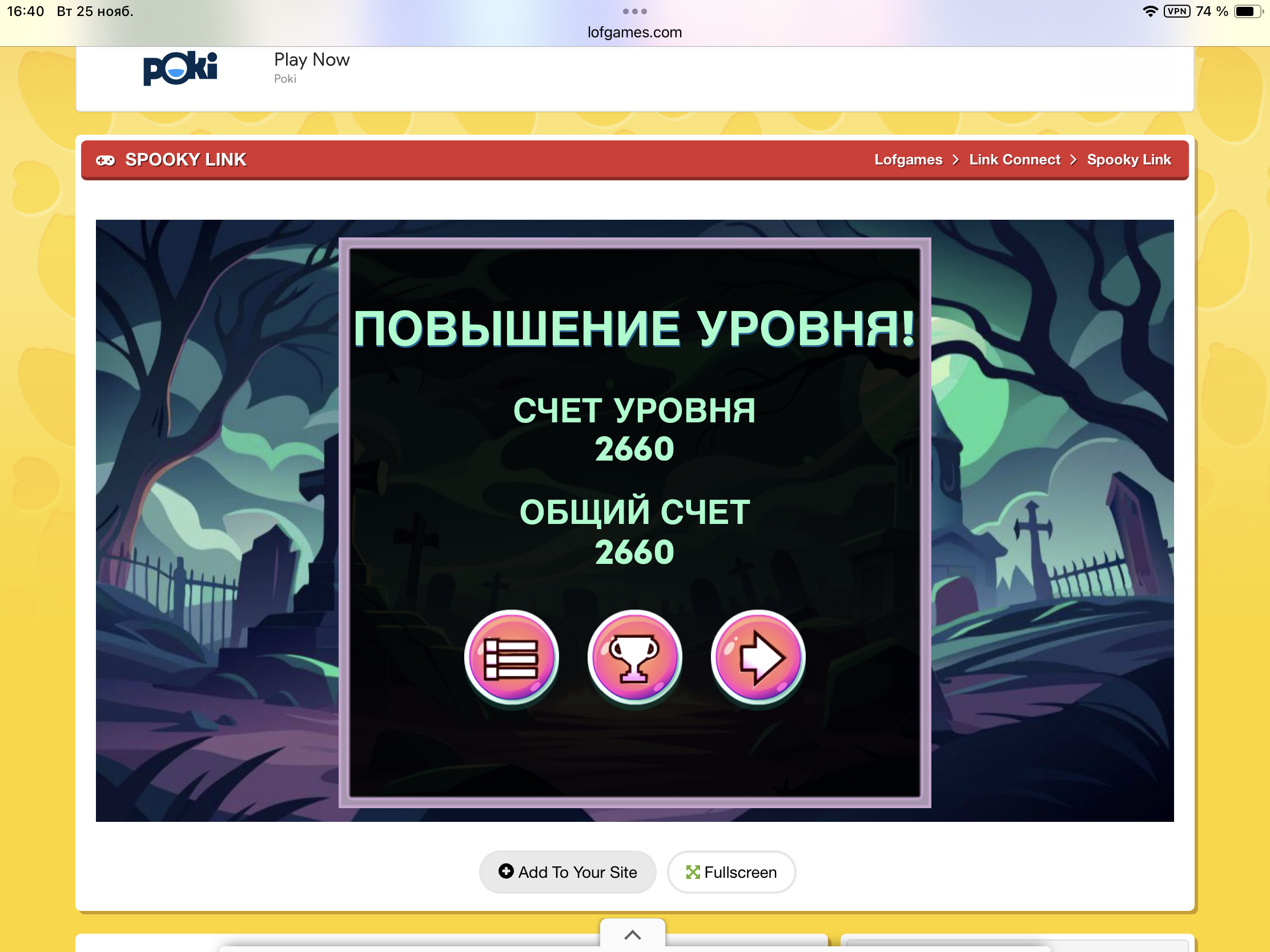Open the Spooky Link breadcrumb
1270x952 pixels.
click(x=1128, y=160)
